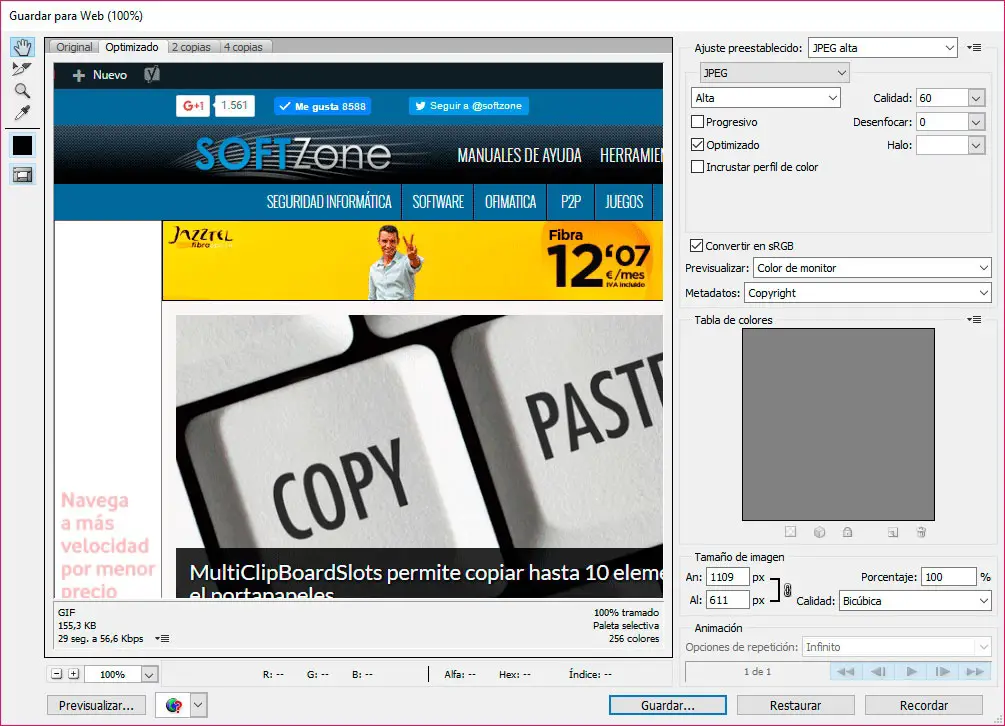Click the optimized image preview
This screenshot has height=726, width=1005.
[358, 331]
